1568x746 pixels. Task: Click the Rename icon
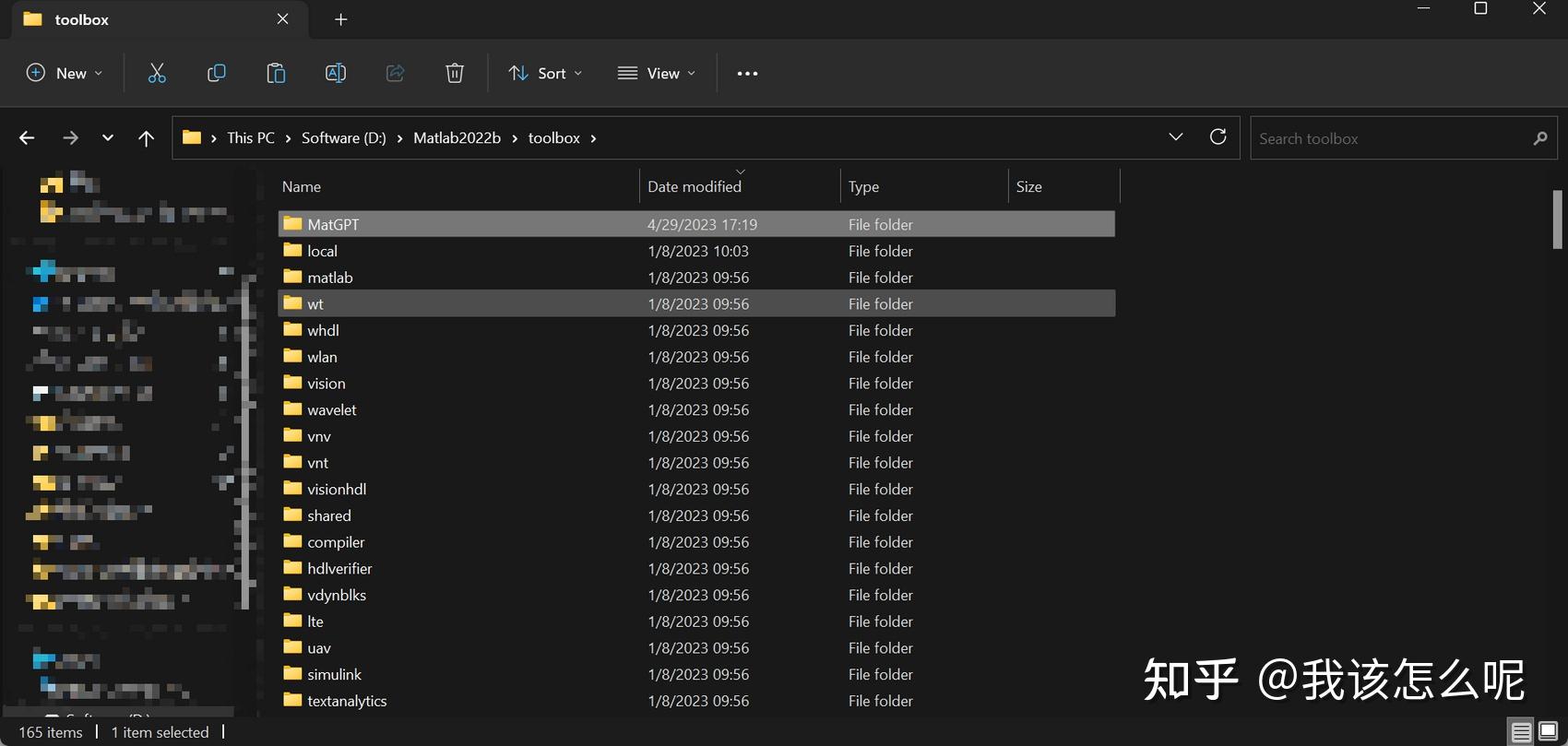(336, 74)
